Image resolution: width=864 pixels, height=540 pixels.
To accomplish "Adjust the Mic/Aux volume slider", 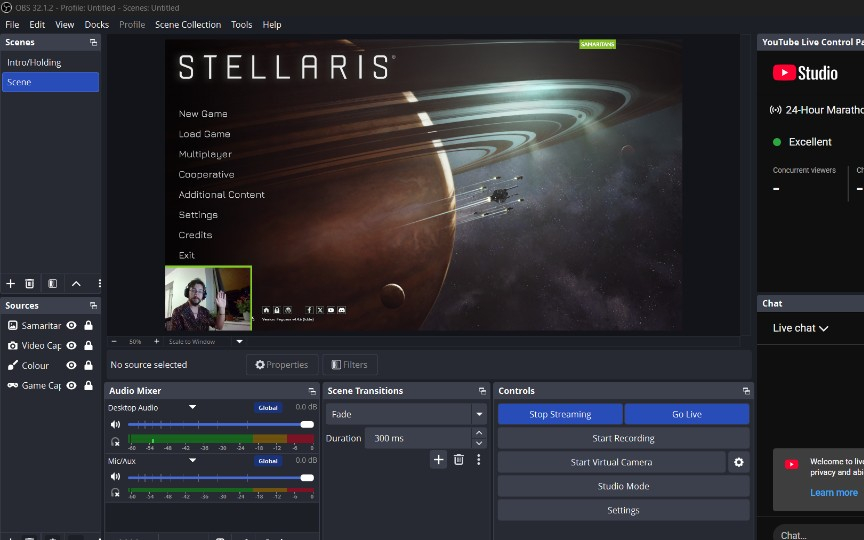I will tap(220, 477).
